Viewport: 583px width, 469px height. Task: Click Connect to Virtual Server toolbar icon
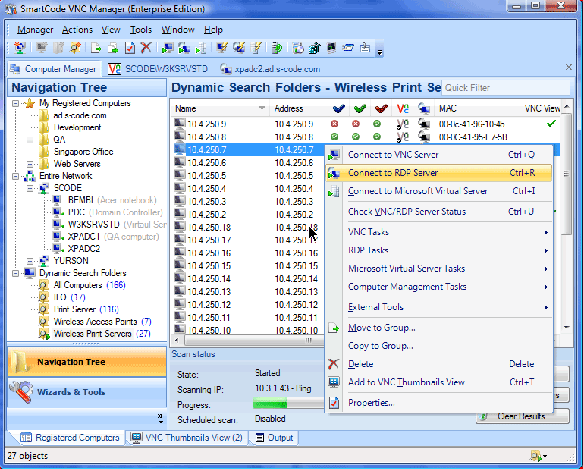[x=201, y=48]
